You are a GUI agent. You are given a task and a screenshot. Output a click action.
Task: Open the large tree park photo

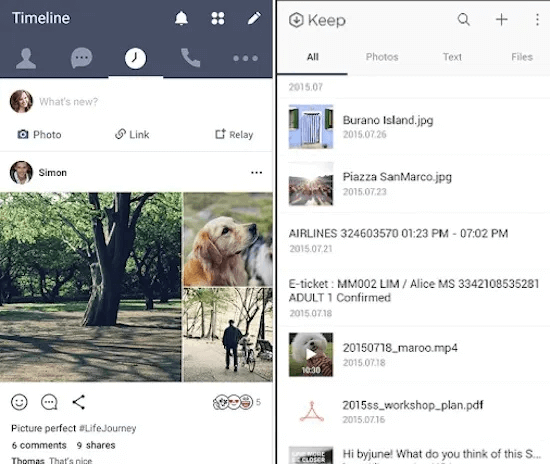pos(90,287)
